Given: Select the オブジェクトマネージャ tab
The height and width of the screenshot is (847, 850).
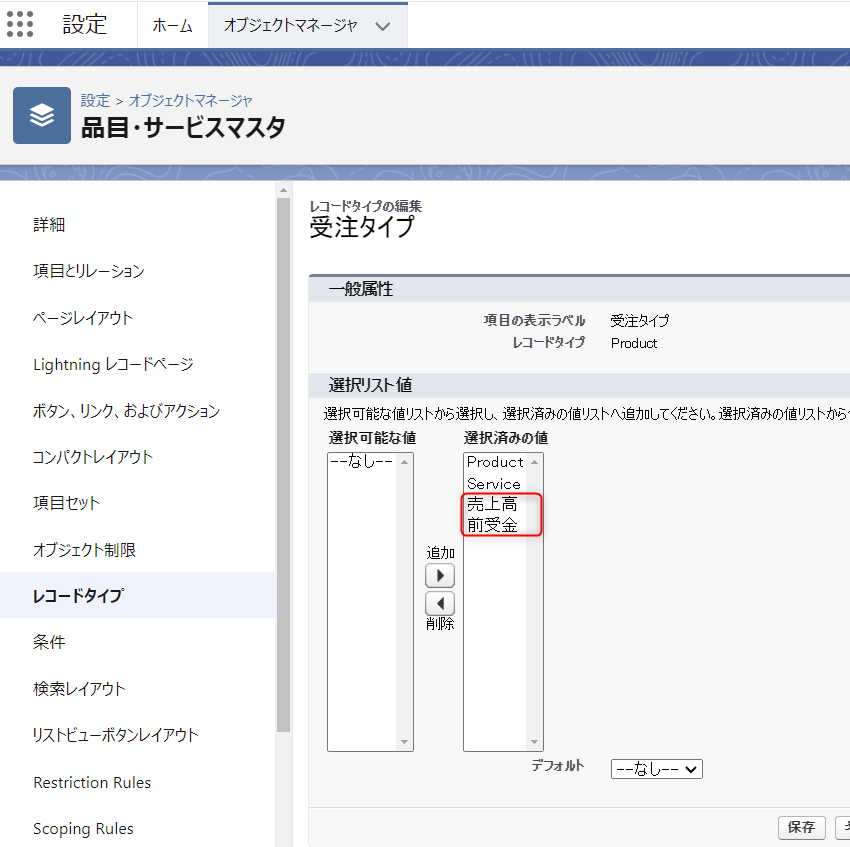Looking at the screenshot, I should coord(290,26).
